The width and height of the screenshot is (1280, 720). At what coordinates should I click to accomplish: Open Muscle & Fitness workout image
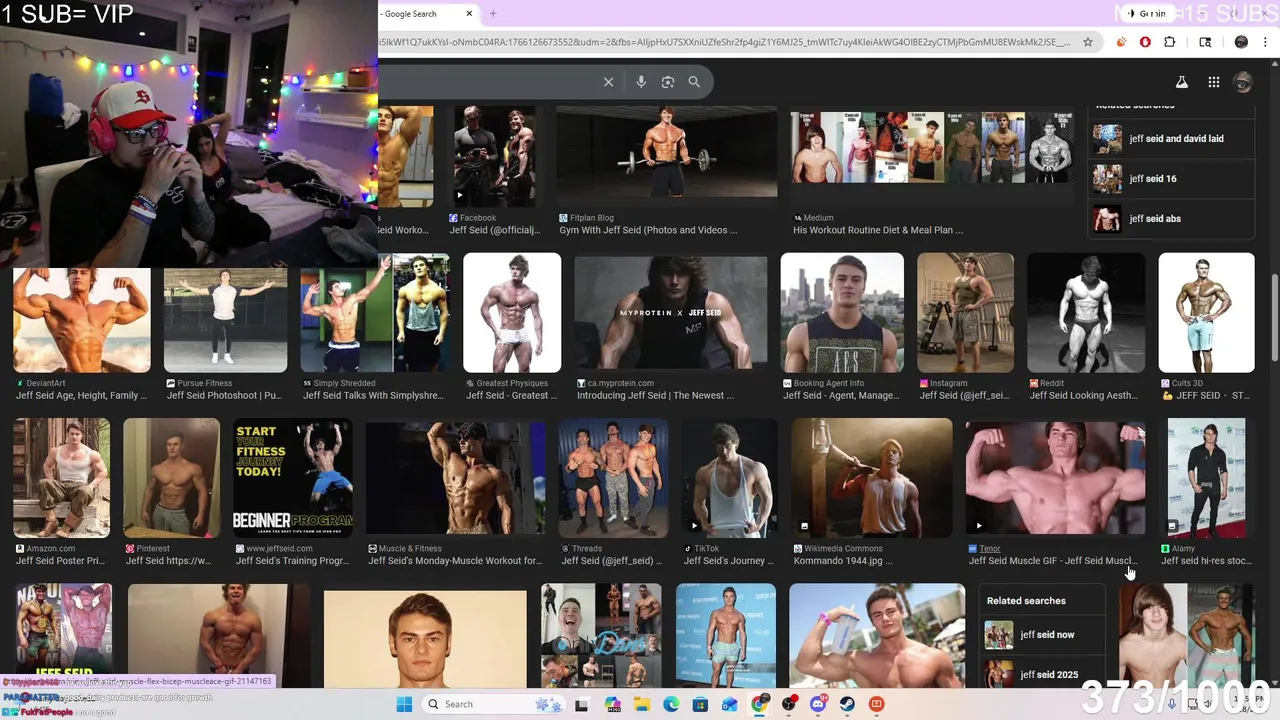click(456, 478)
